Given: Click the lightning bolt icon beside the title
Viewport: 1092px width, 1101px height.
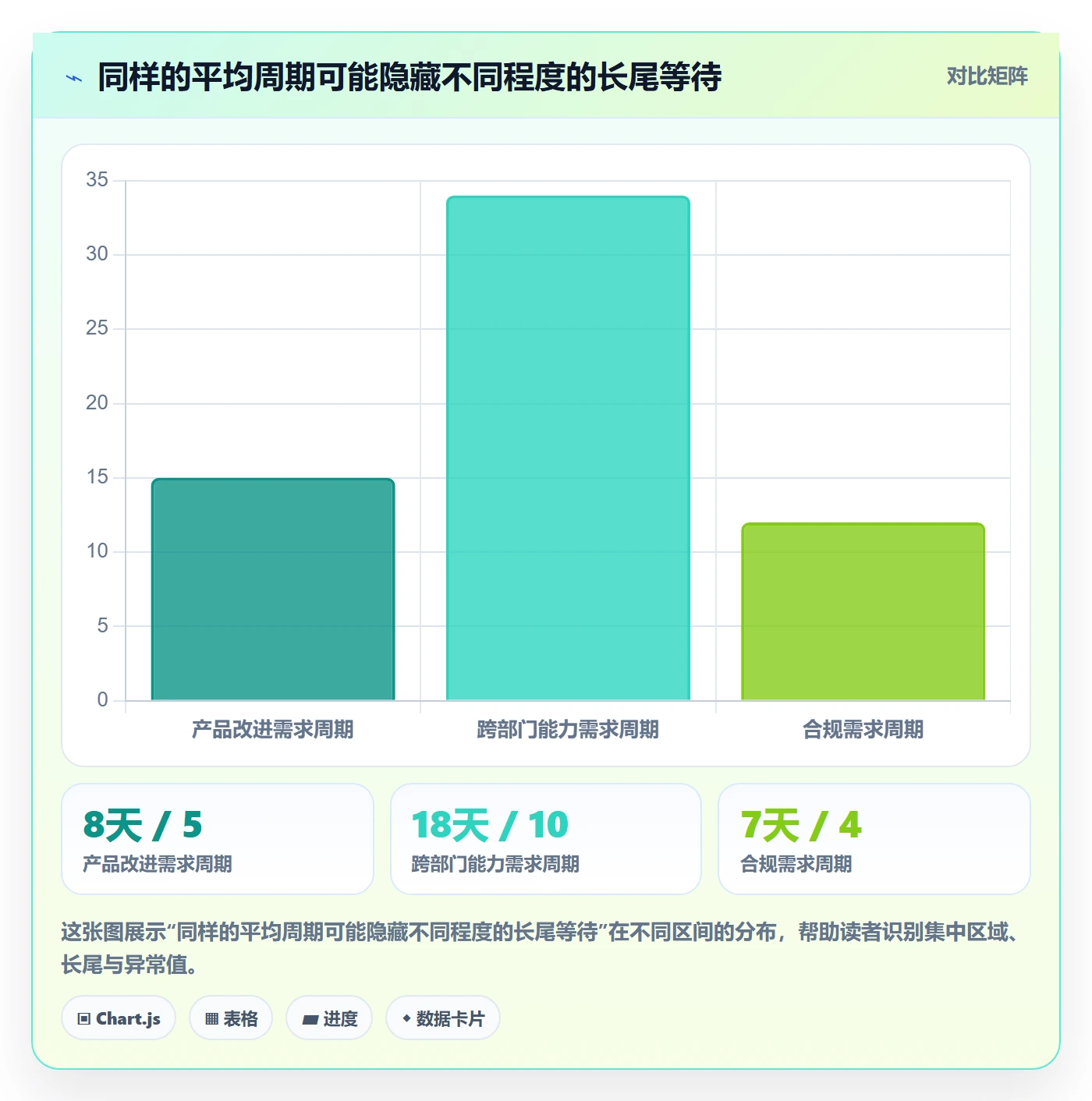Looking at the screenshot, I should pyautogui.click(x=74, y=78).
